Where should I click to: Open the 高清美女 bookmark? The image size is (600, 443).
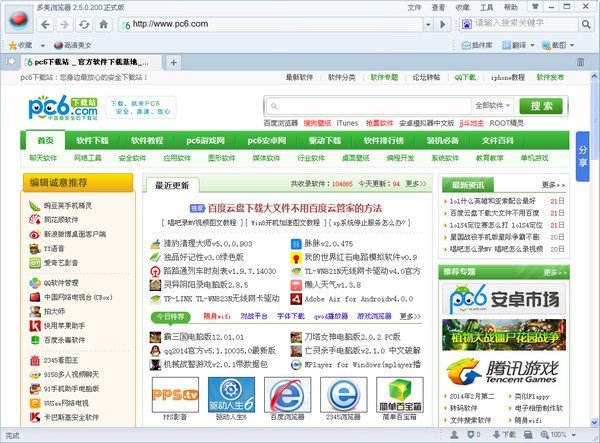73,45
